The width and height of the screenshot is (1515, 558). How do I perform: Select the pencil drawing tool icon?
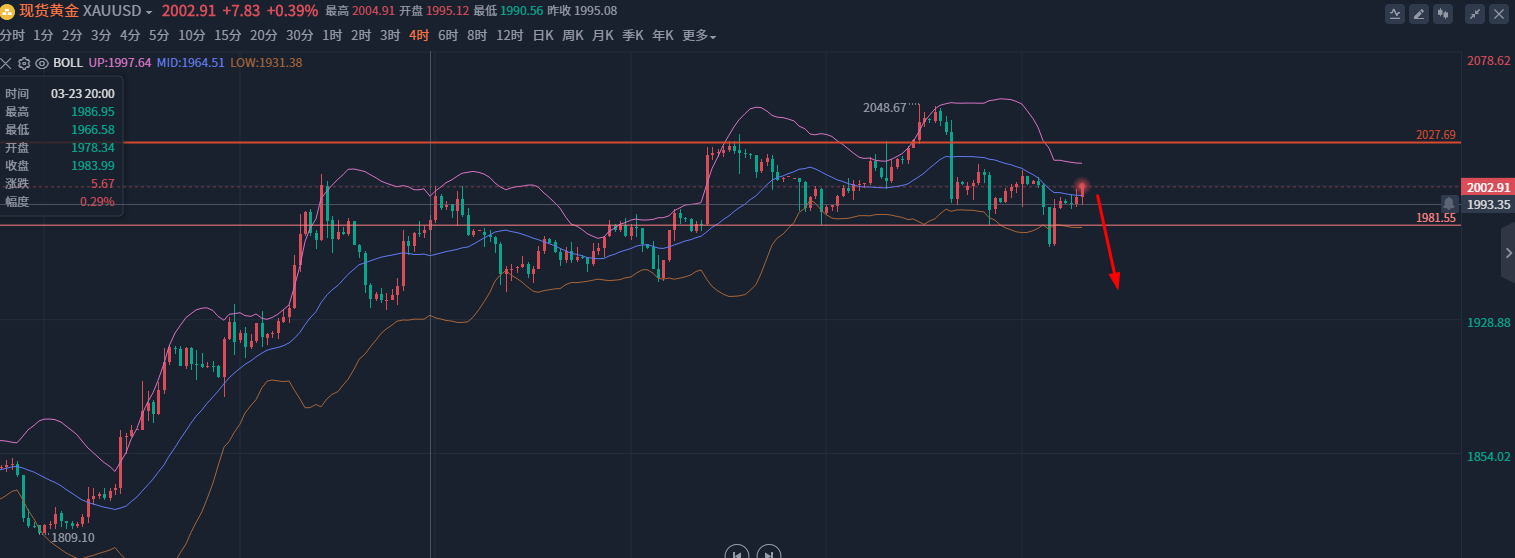[1419, 14]
